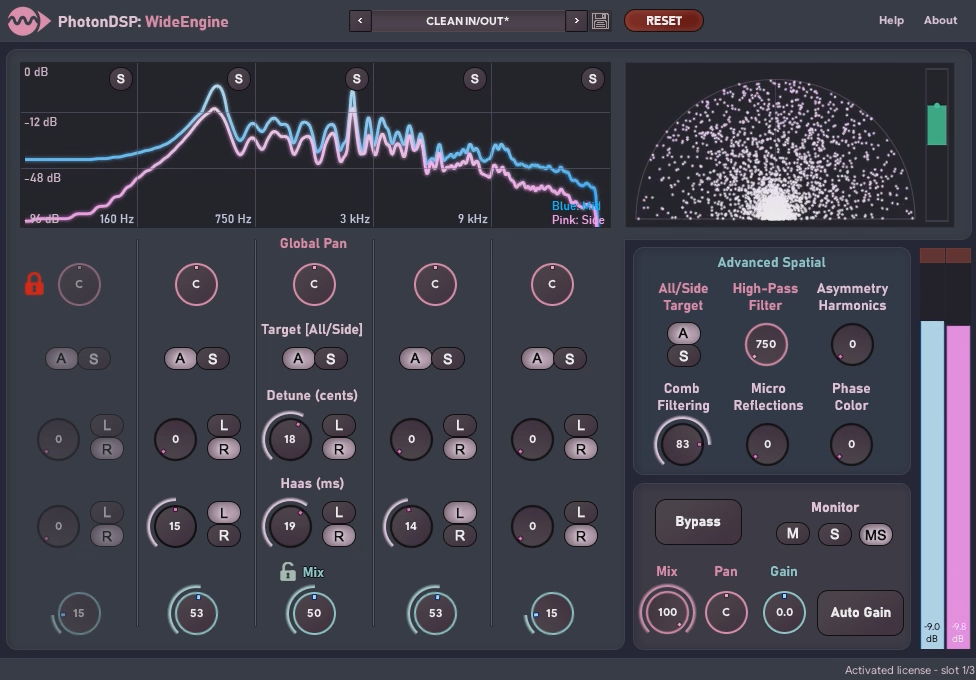
Task: Click the master Gain knob showing 0.0
Action: pyautogui.click(x=784, y=612)
